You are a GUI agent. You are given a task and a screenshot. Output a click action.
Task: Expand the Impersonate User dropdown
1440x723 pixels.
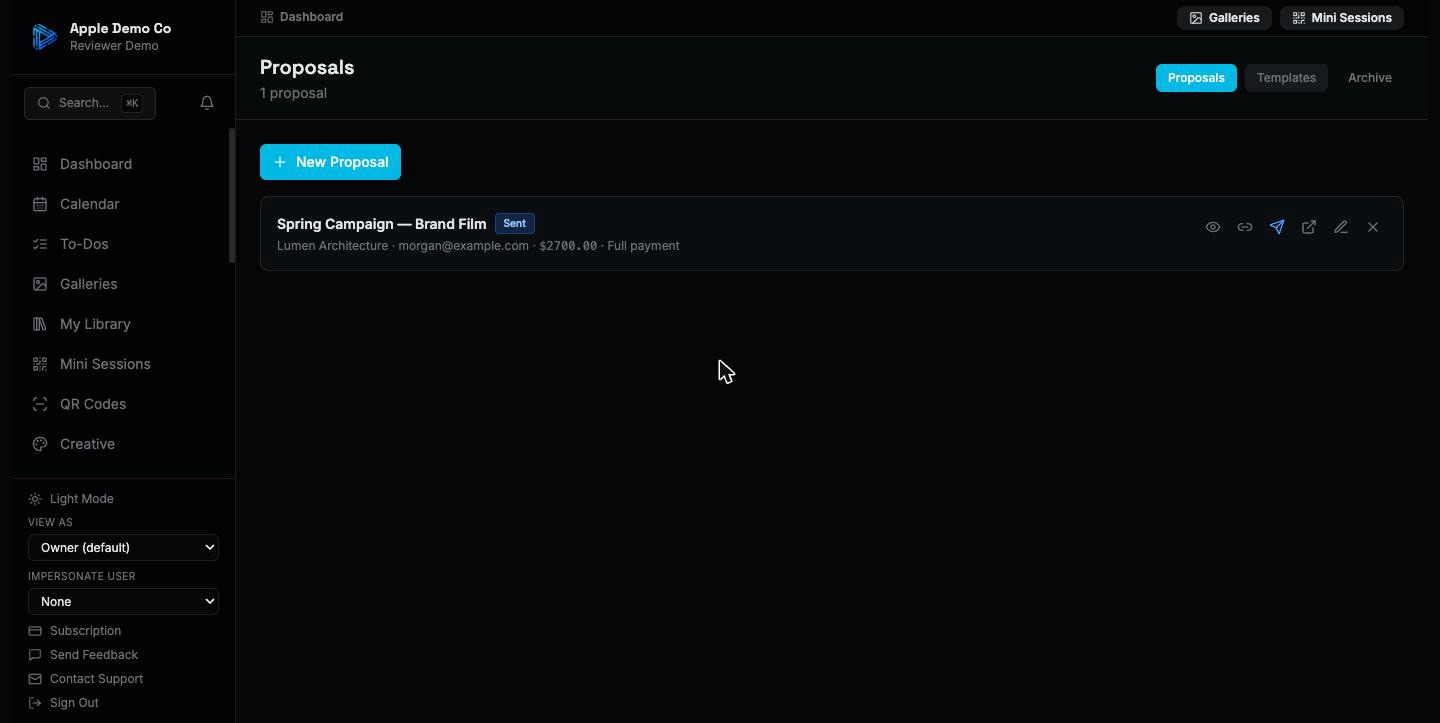[123, 601]
